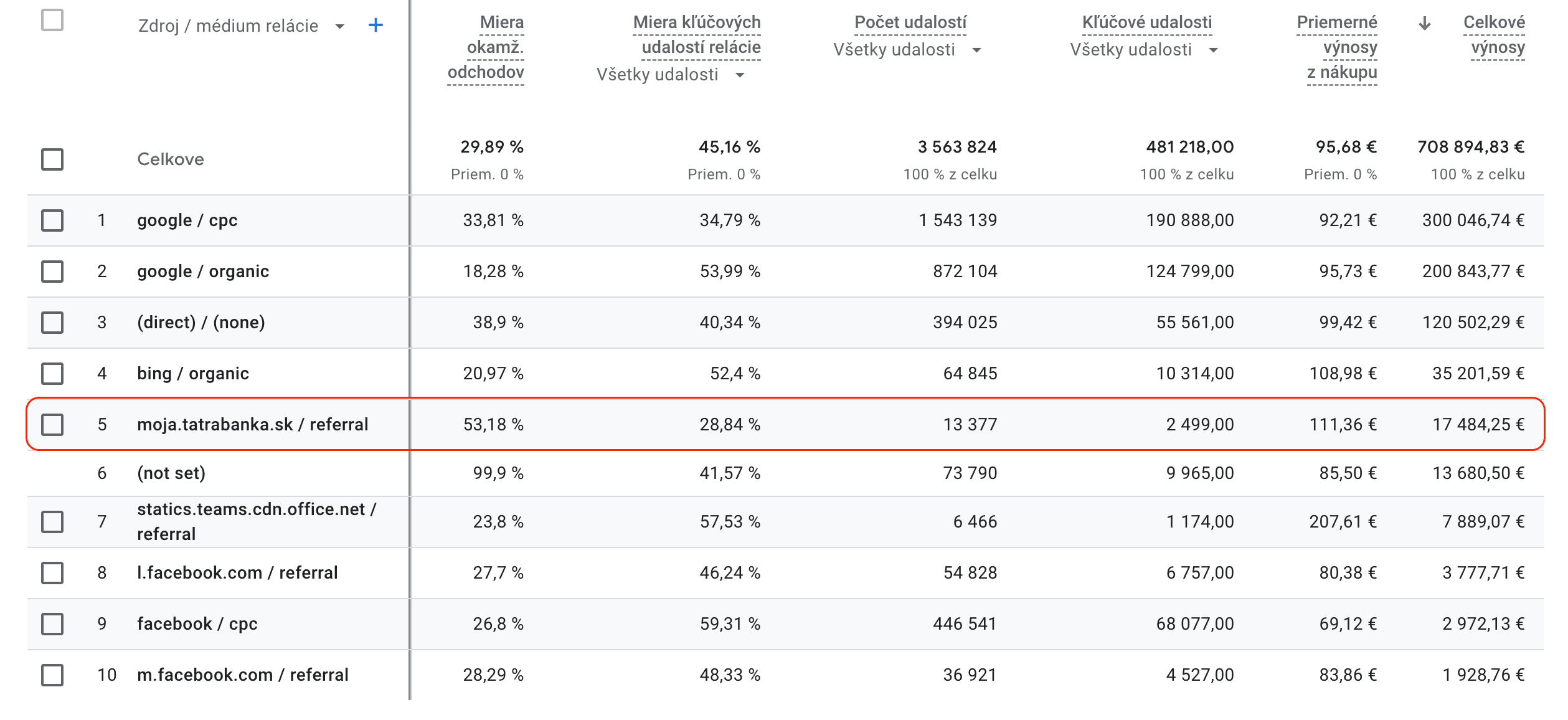The image size is (1568, 720).
Task: Sort by Miera okamž. odchodov column
Action: [486, 47]
